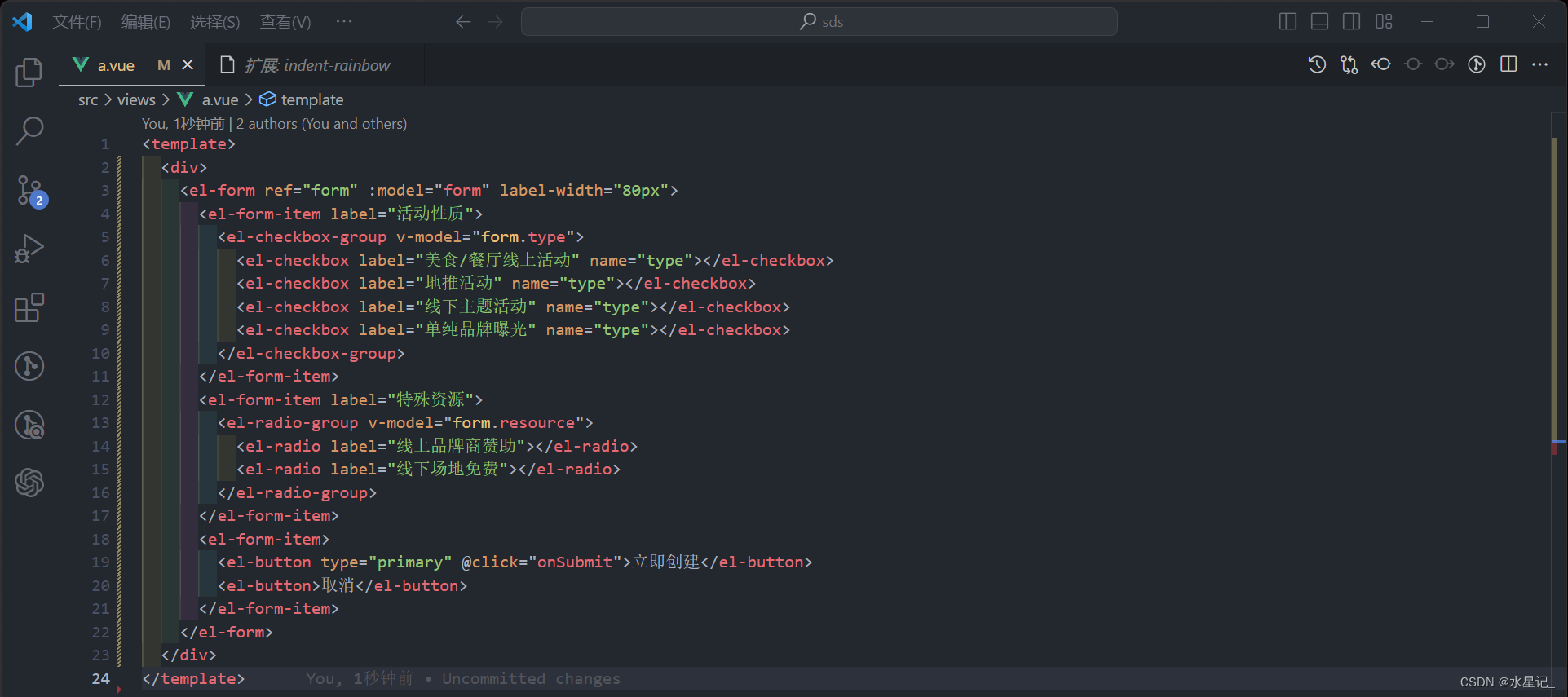This screenshot has width=1568, height=697.
Task: Click the GitLens circle icon in editor toolbar
Action: pyautogui.click(x=1477, y=64)
